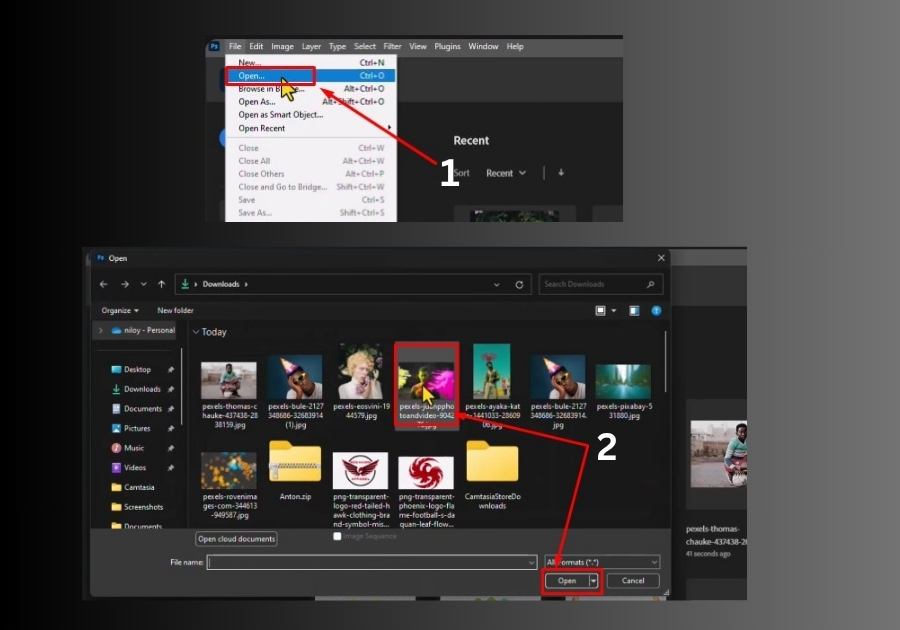The height and width of the screenshot is (630, 900).
Task: Select Desktop in sidebar
Action: point(137,370)
